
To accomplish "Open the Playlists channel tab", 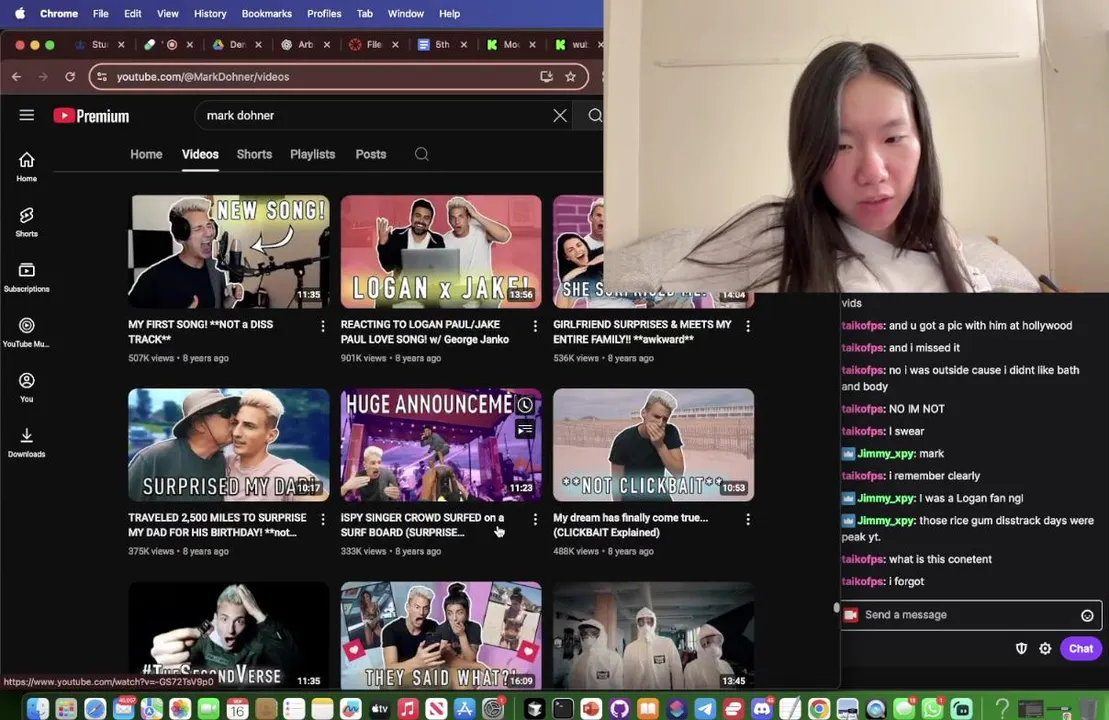I will (313, 154).
